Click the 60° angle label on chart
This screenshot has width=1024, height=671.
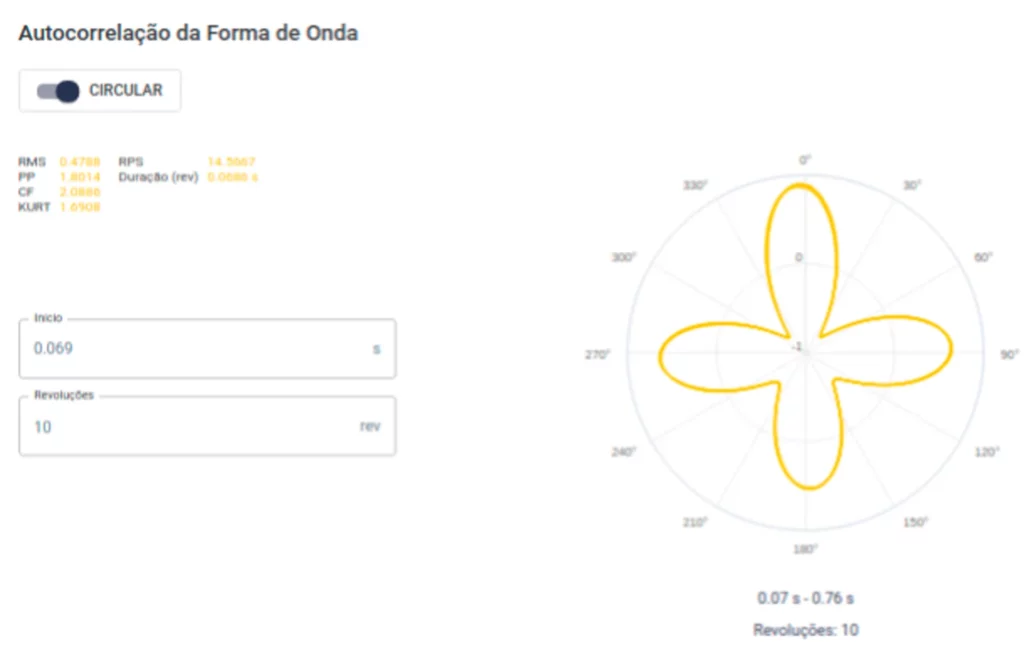click(x=983, y=257)
